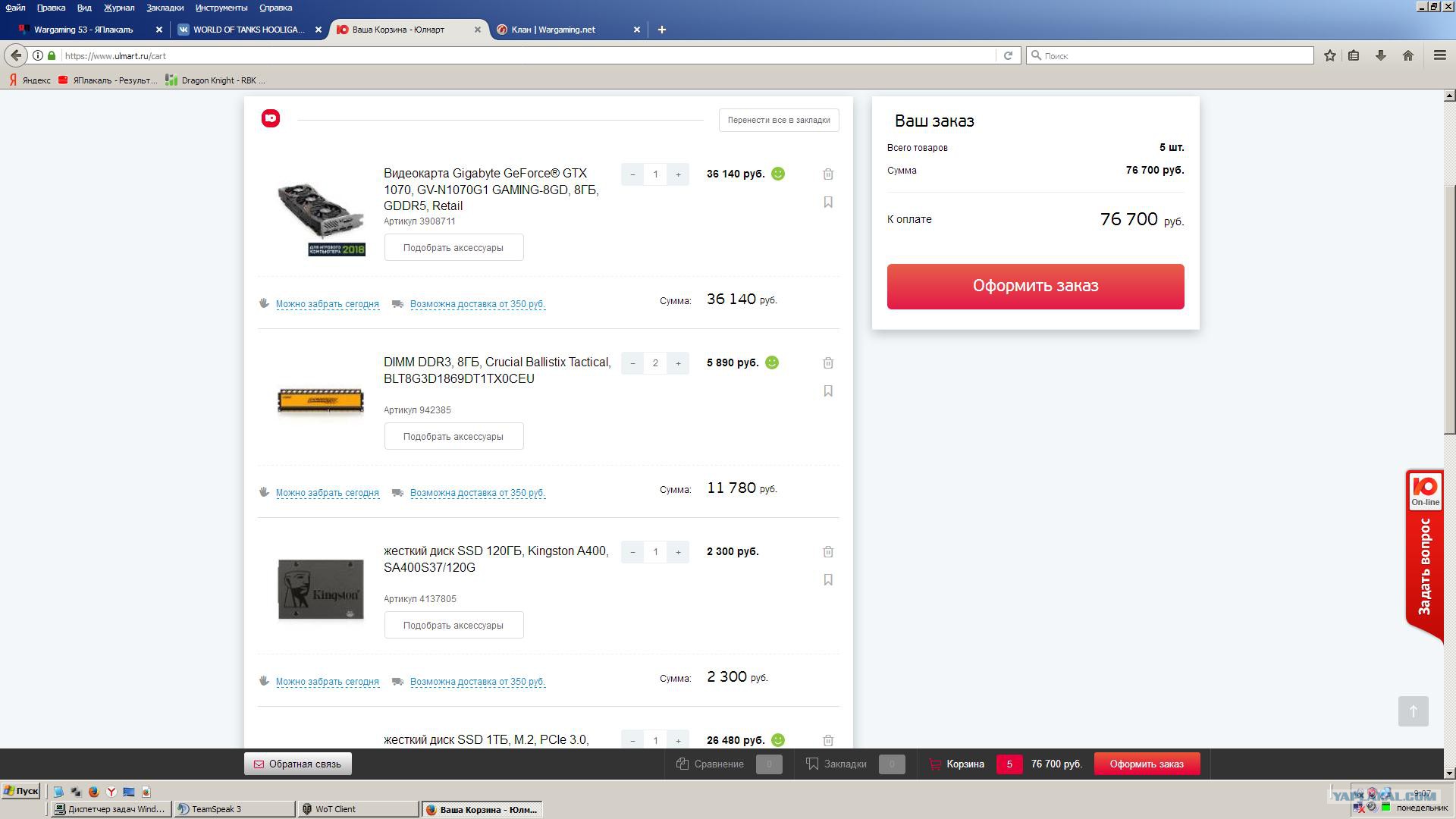The image size is (1456, 819).
Task: Open the Инструменты menu
Action: coord(221,8)
